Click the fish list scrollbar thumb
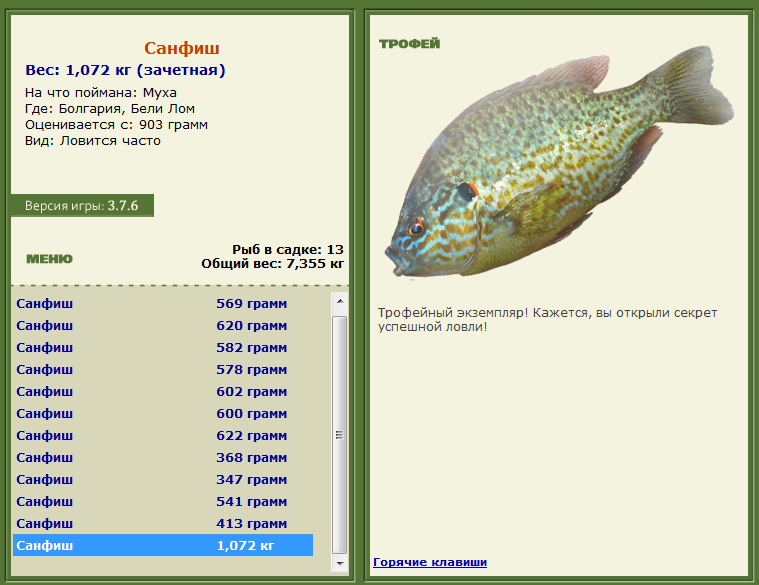This screenshot has height=585, width=759. click(x=340, y=435)
